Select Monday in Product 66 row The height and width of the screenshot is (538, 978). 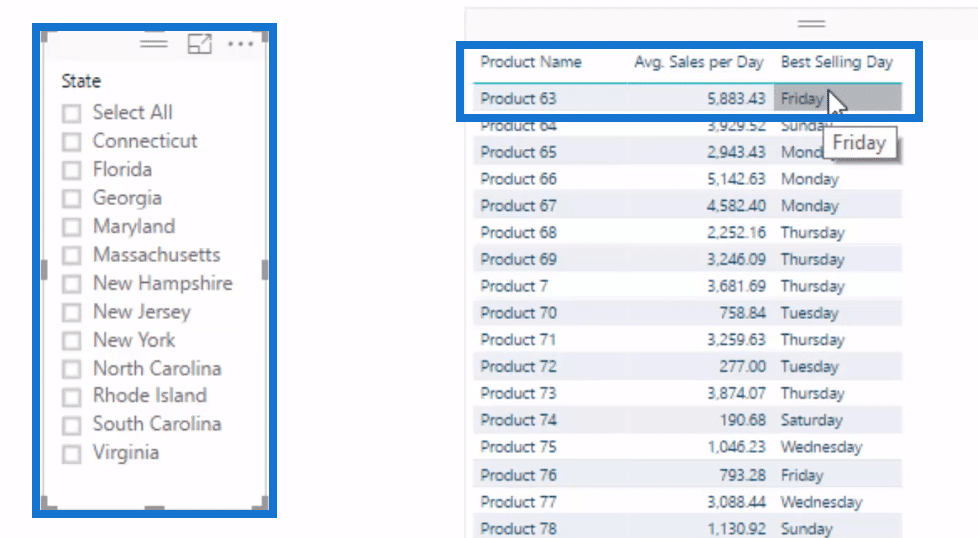(x=810, y=179)
